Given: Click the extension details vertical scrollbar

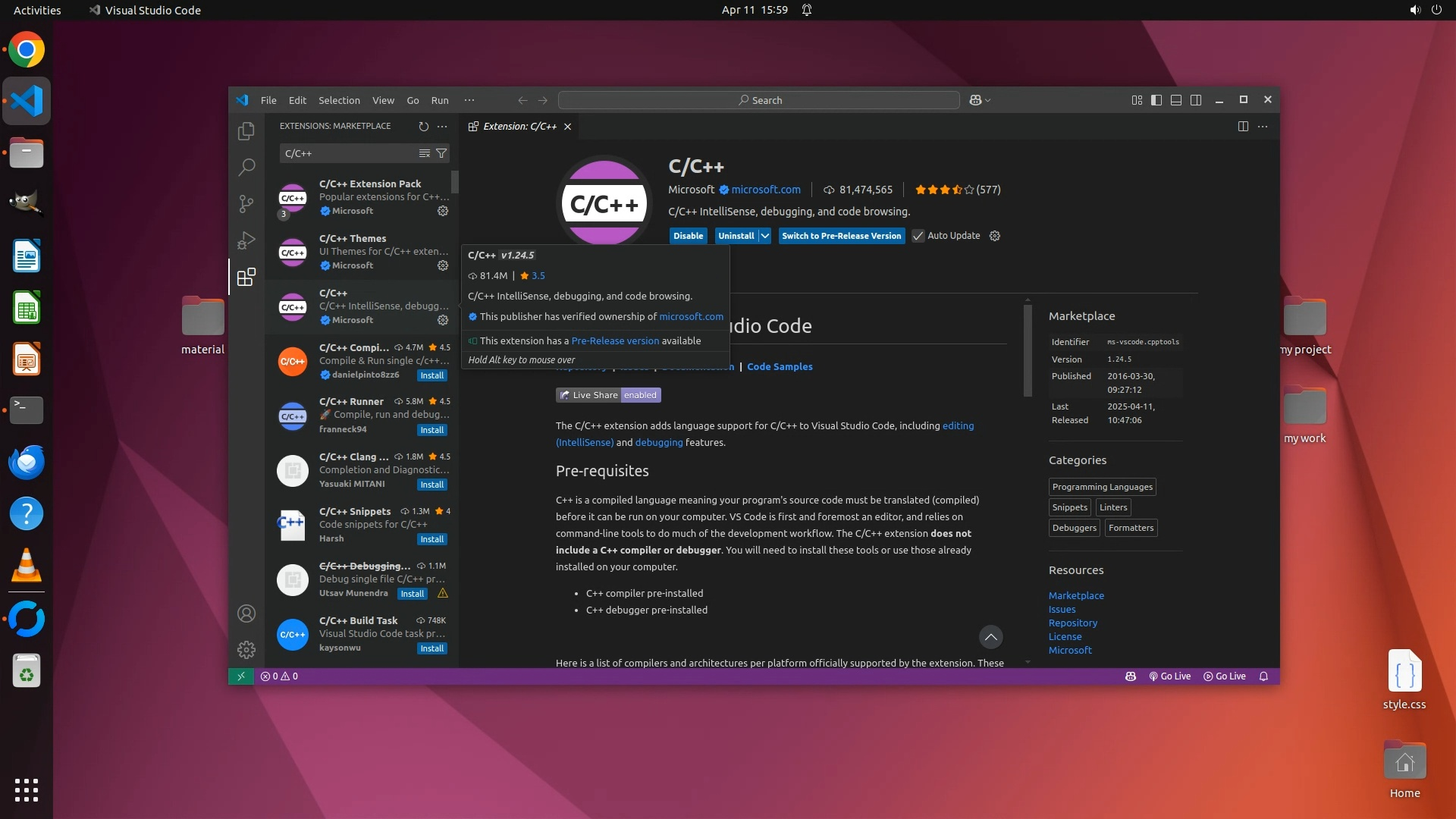Looking at the screenshot, I should pyautogui.click(x=1028, y=350).
